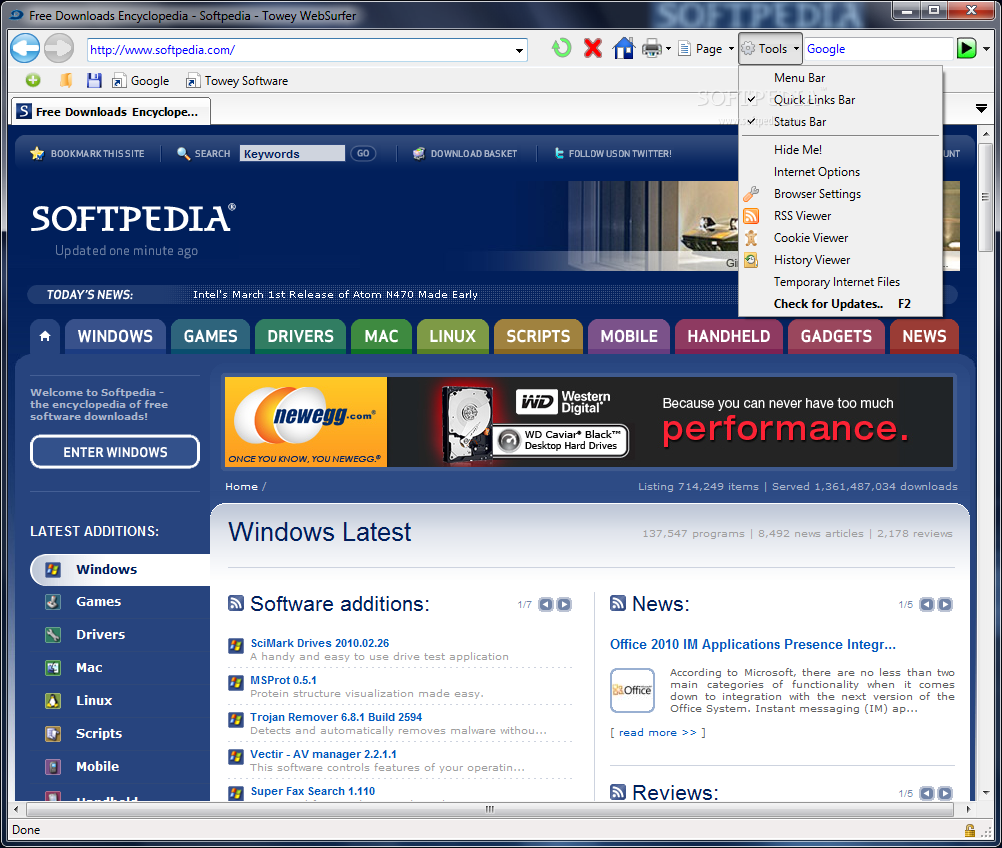
Task: Open tab list dropdown arrow
Action: tap(982, 109)
